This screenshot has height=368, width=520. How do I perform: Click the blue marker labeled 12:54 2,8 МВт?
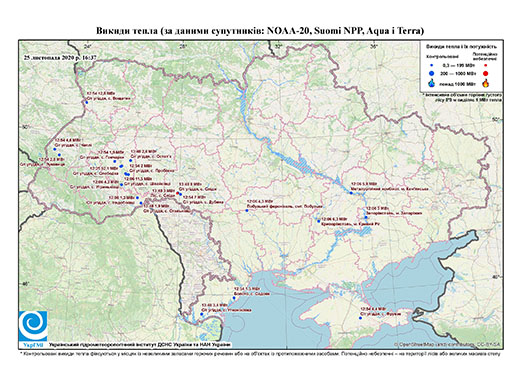[x=59, y=155]
